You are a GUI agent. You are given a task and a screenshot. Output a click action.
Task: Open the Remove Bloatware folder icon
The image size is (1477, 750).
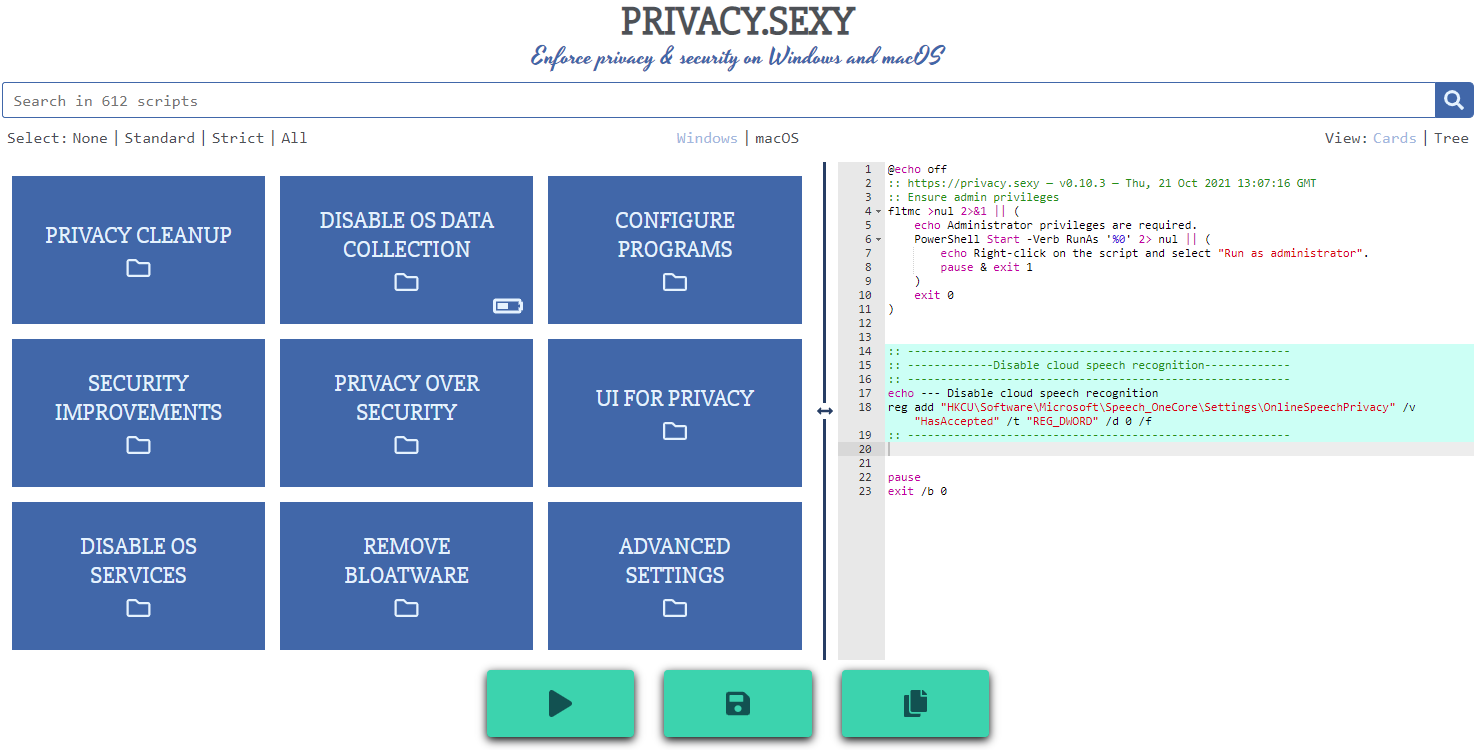point(406,608)
